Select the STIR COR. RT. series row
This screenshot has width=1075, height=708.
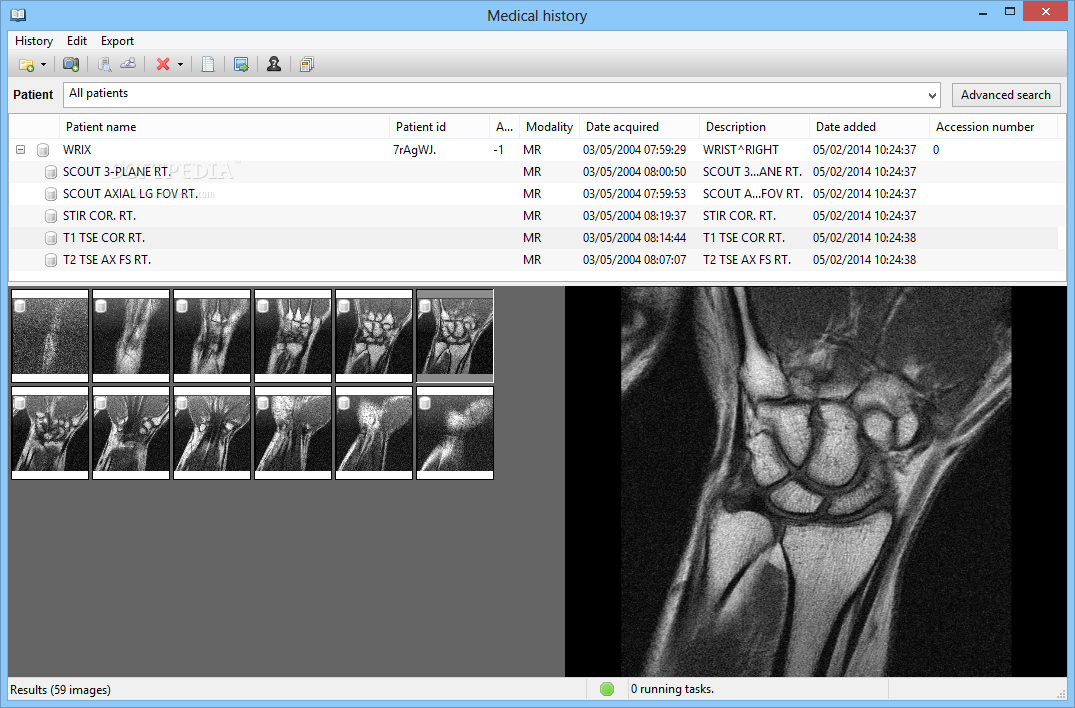click(x=533, y=216)
